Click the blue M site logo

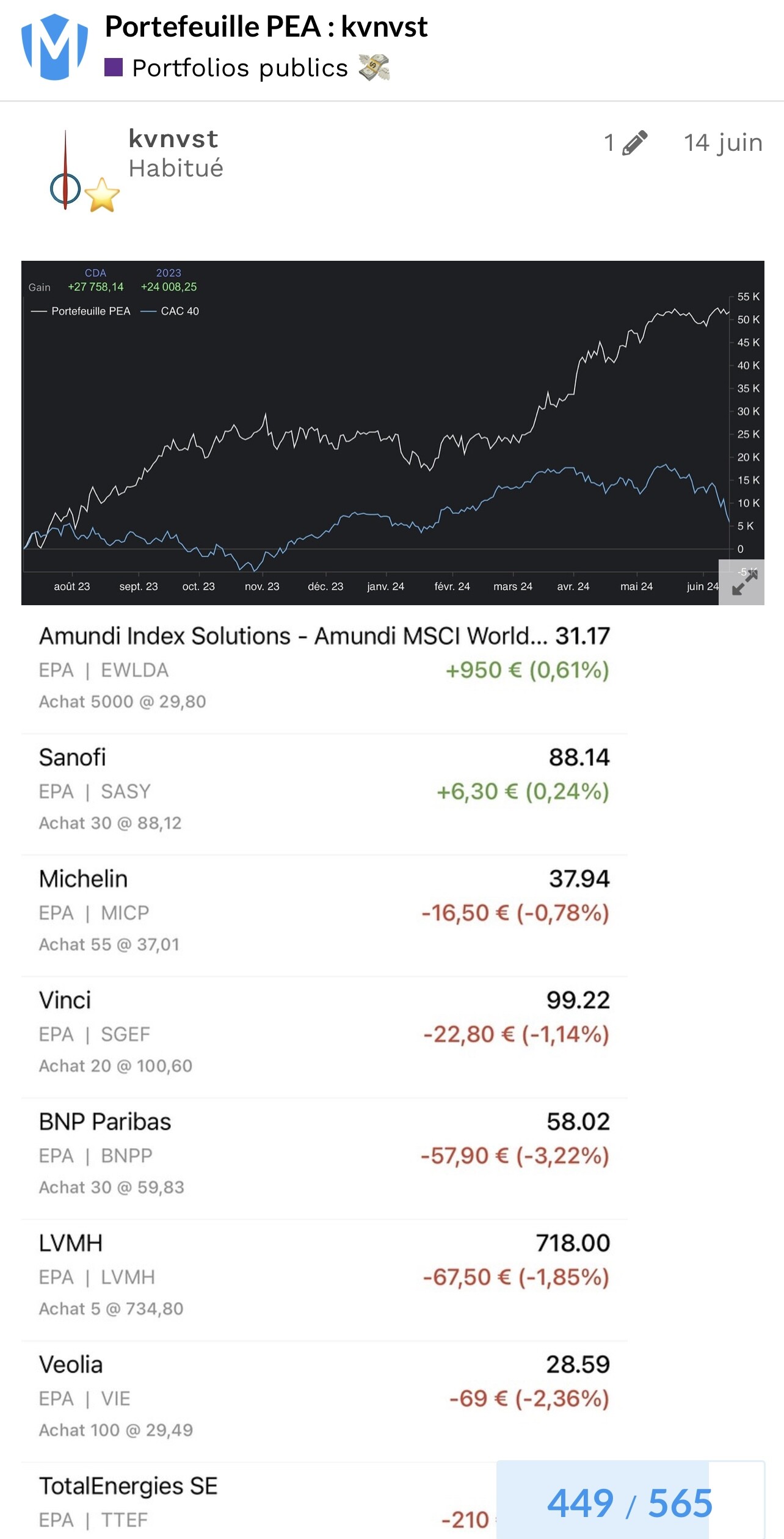(54, 47)
